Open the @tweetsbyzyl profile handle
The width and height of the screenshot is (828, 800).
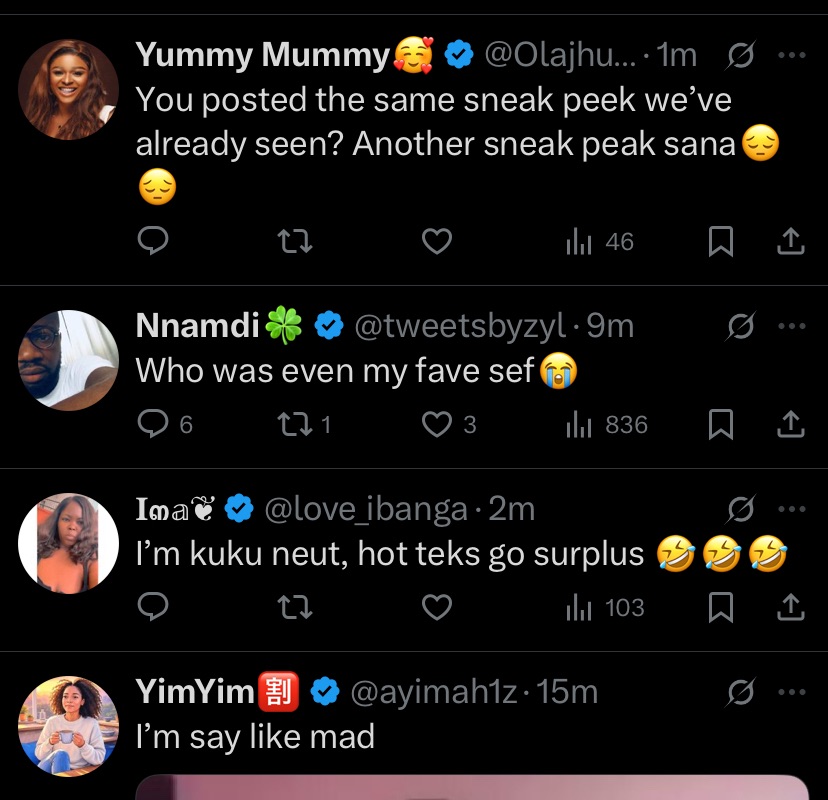click(461, 326)
